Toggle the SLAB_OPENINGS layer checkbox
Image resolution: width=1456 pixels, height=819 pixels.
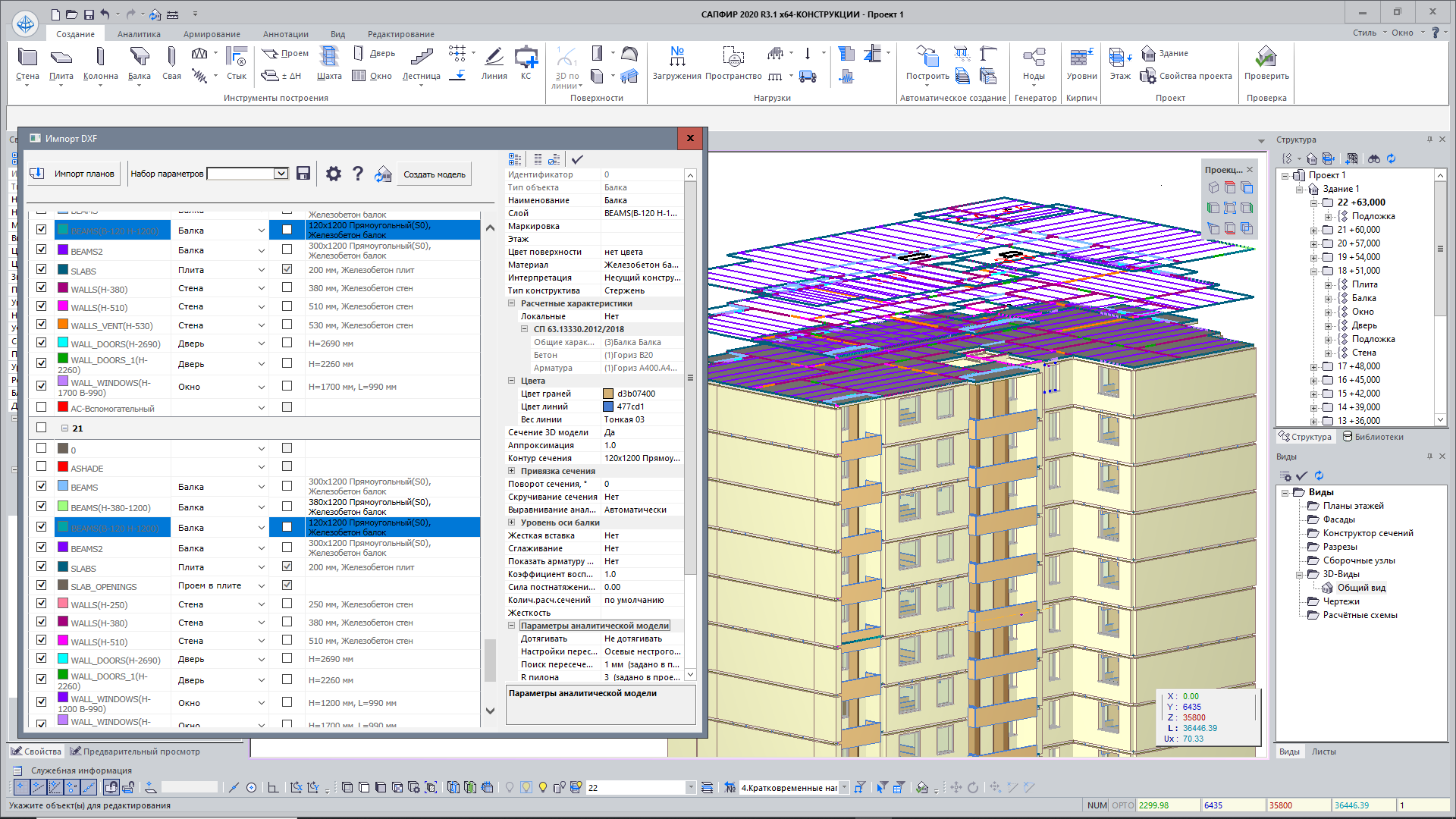[x=42, y=585]
